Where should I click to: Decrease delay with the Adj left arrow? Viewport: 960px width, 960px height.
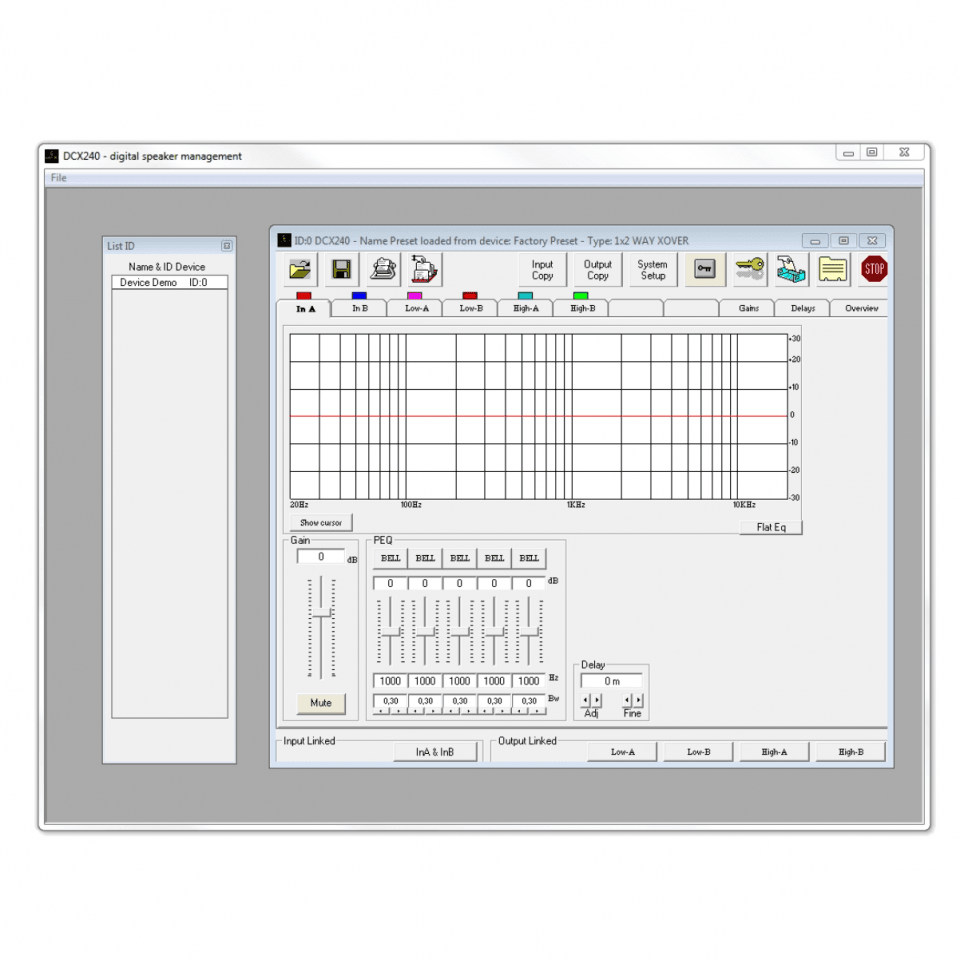586,700
